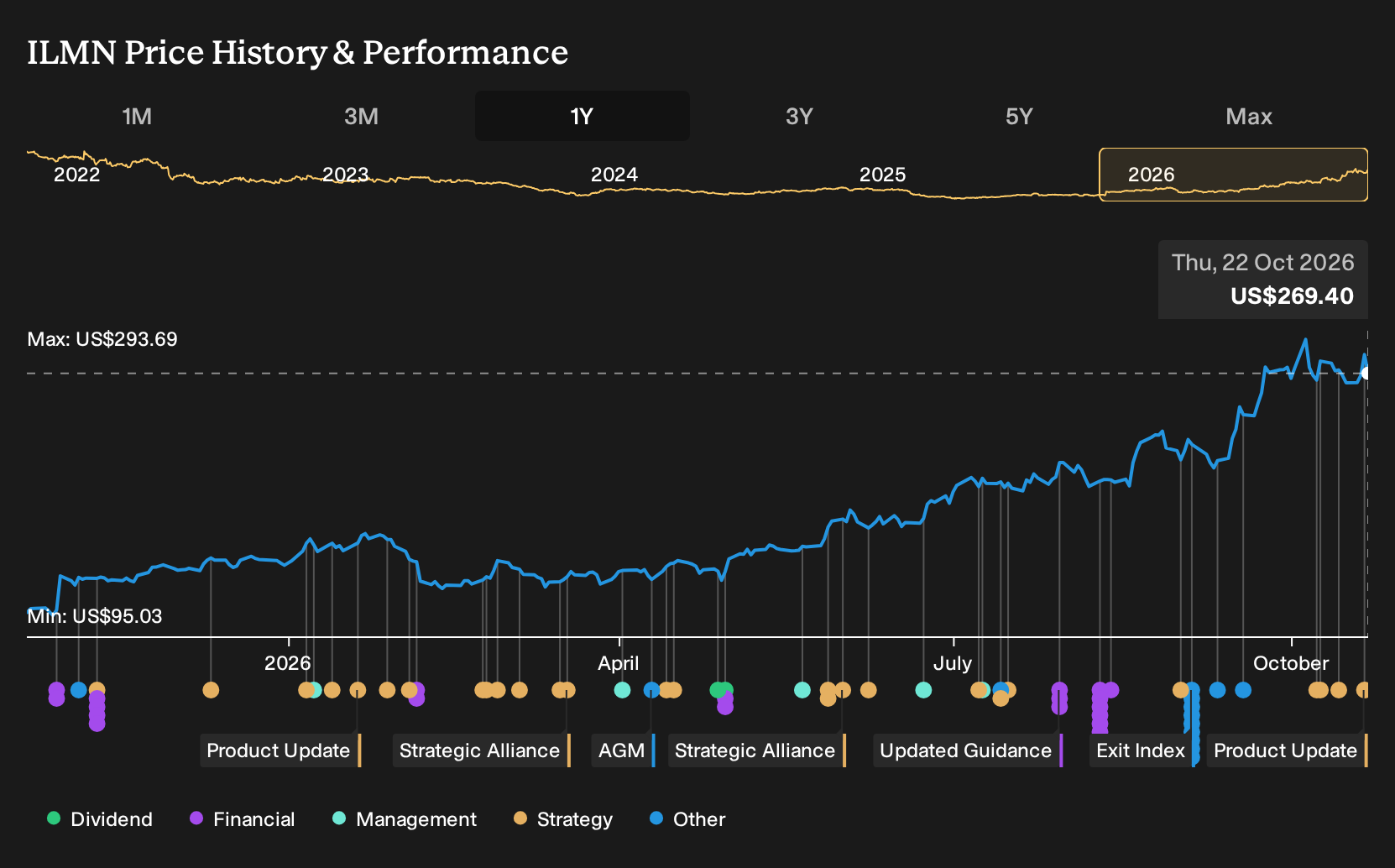
Task: Show the 5Y price range
Action: (1019, 116)
